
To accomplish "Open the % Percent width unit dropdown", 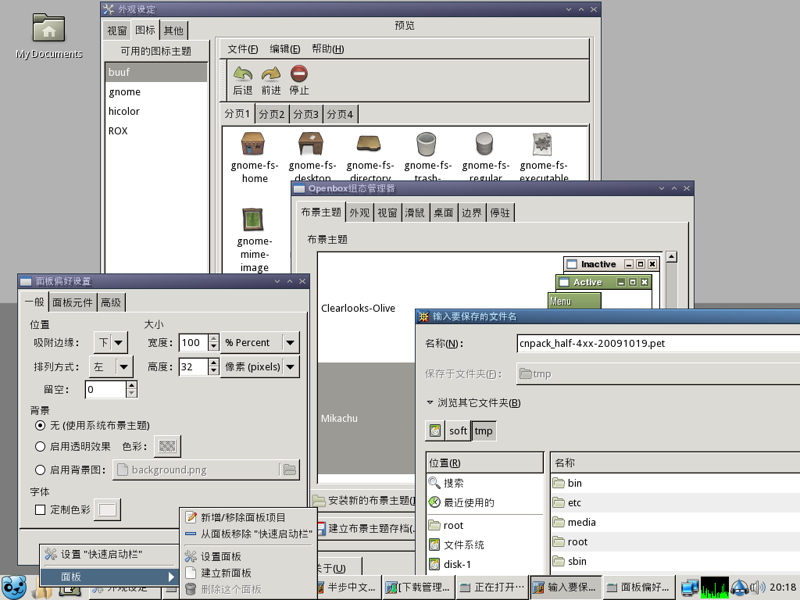I will (260, 342).
